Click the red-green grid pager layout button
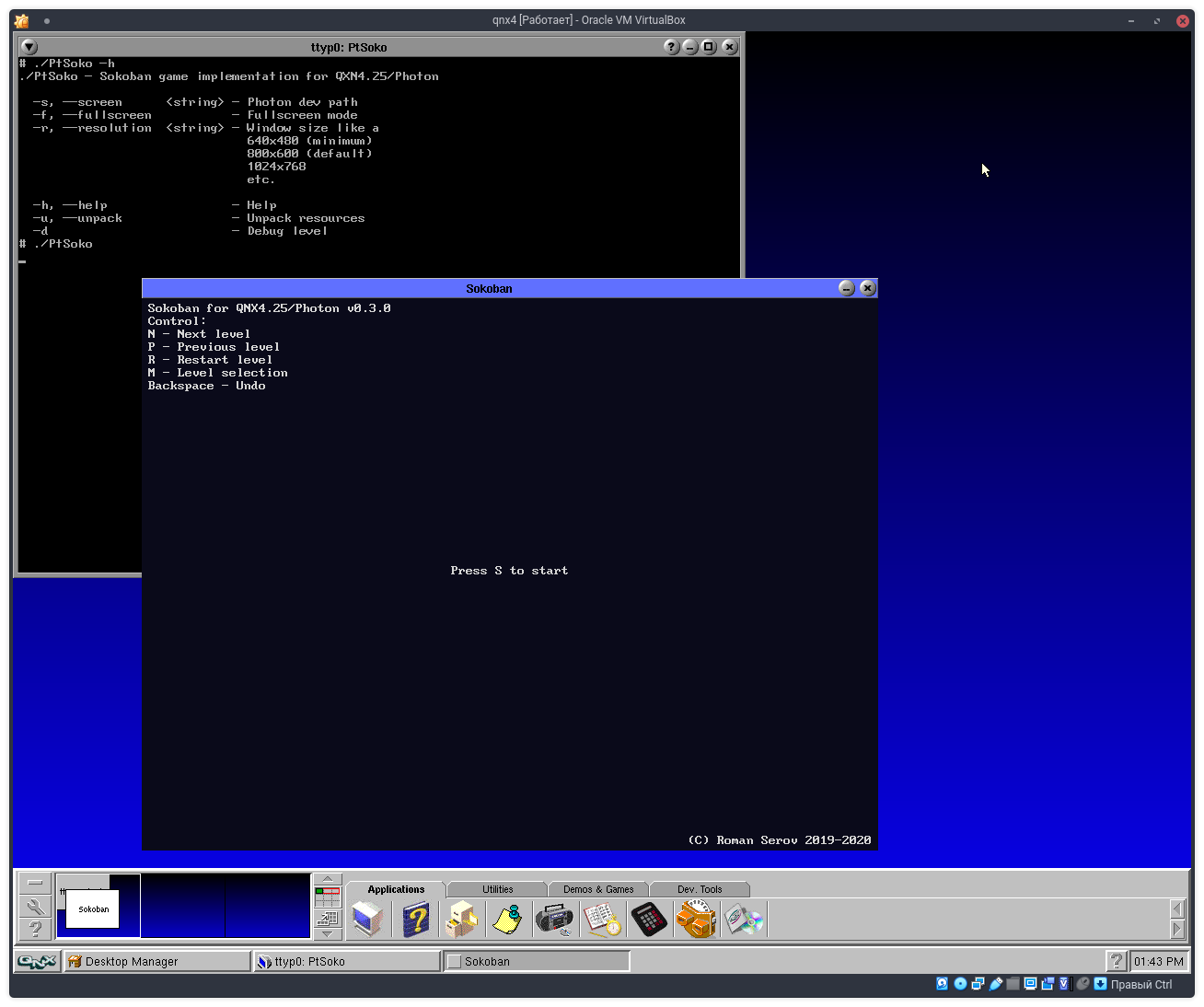Viewport: 1204px width, 1007px height. (327, 897)
